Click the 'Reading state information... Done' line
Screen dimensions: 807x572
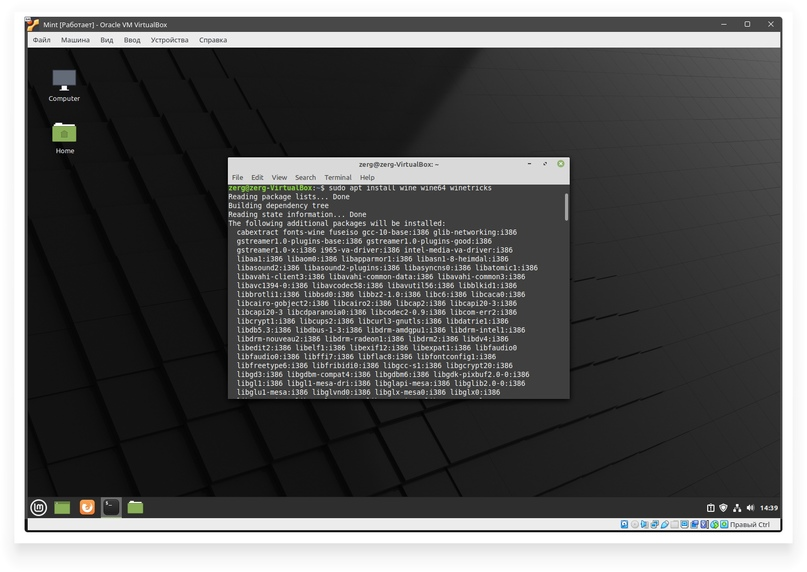click(x=297, y=214)
